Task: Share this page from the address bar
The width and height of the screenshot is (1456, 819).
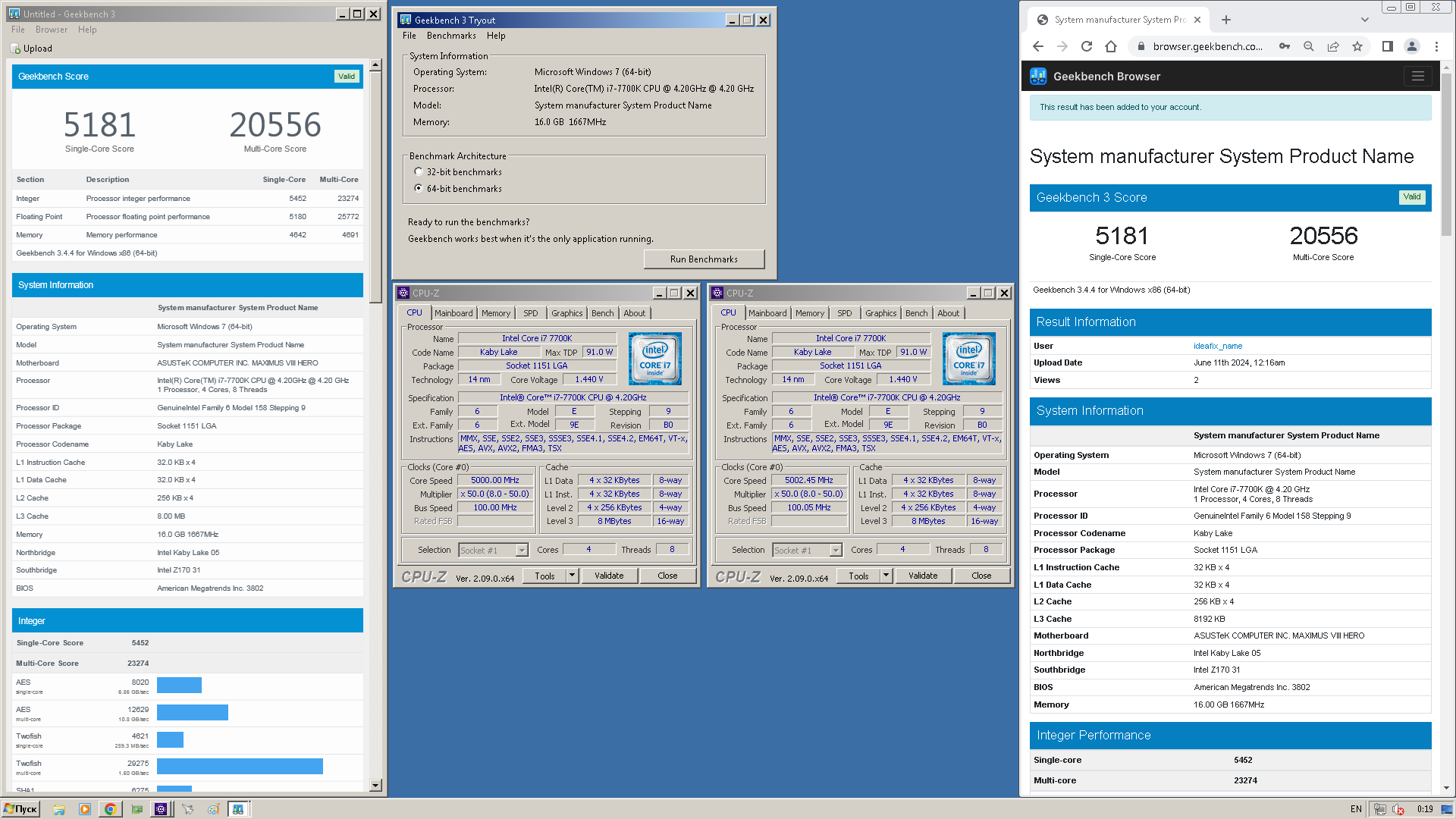Action: (1333, 46)
